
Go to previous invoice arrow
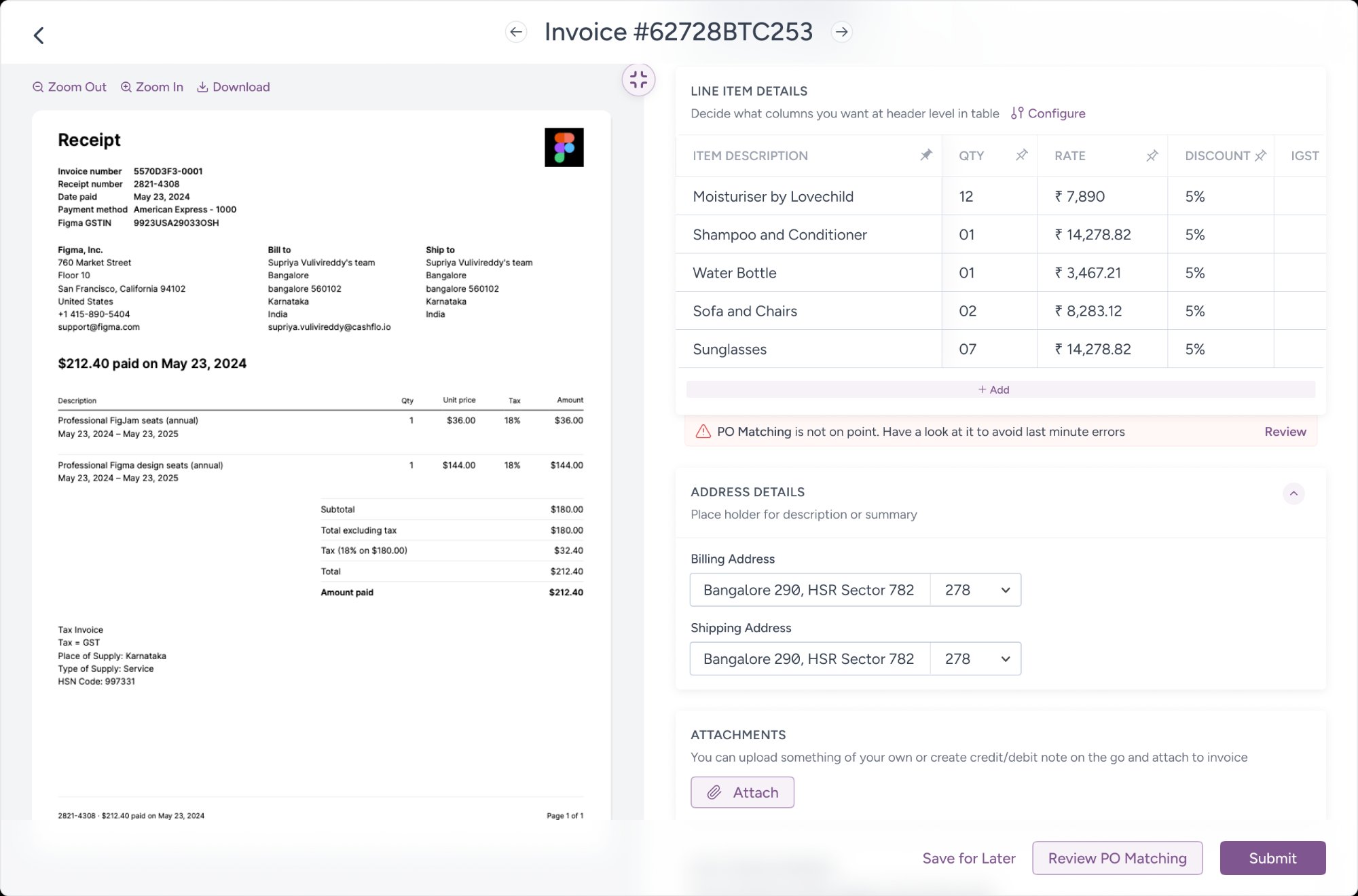coord(516,32)
